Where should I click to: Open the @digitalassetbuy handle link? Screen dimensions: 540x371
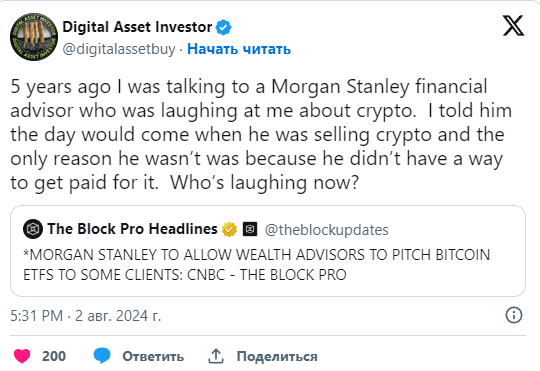119,49
